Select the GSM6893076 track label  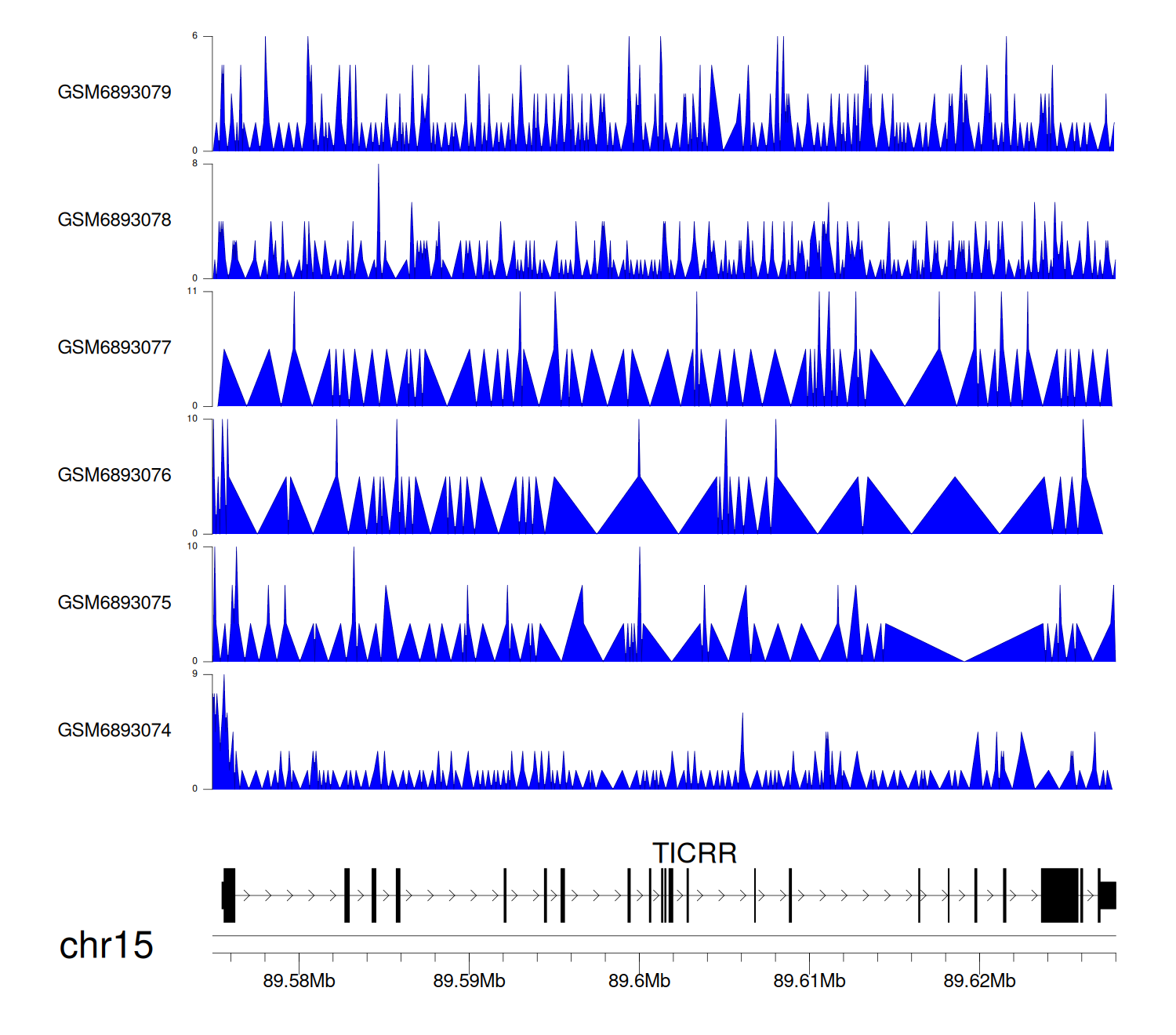pyautogui.click(x=114, y=475)
